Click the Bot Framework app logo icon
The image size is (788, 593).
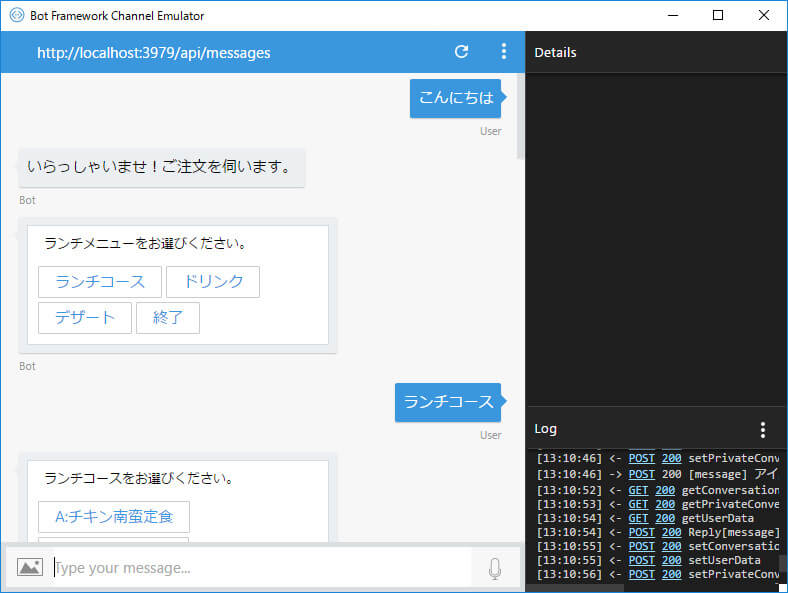pos(17,15)
